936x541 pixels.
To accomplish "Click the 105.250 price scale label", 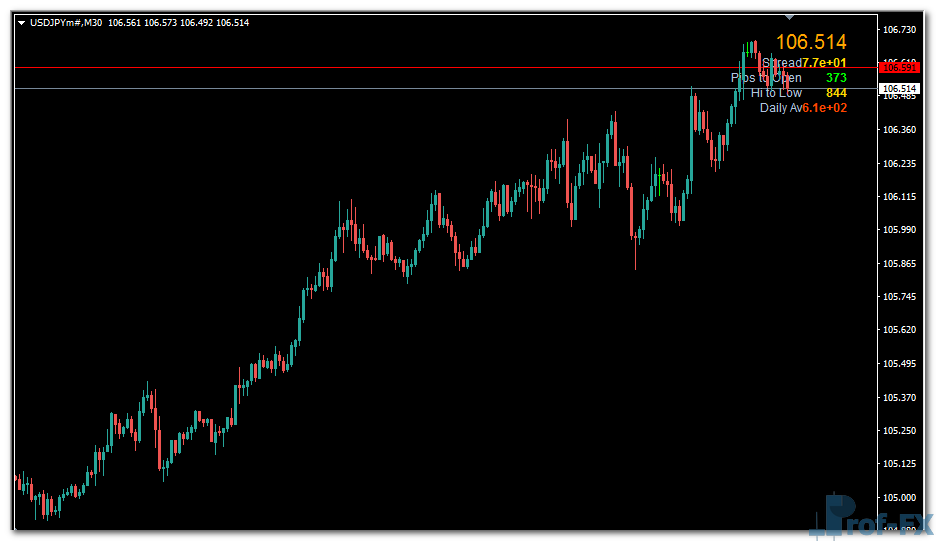I will (900, 431).
